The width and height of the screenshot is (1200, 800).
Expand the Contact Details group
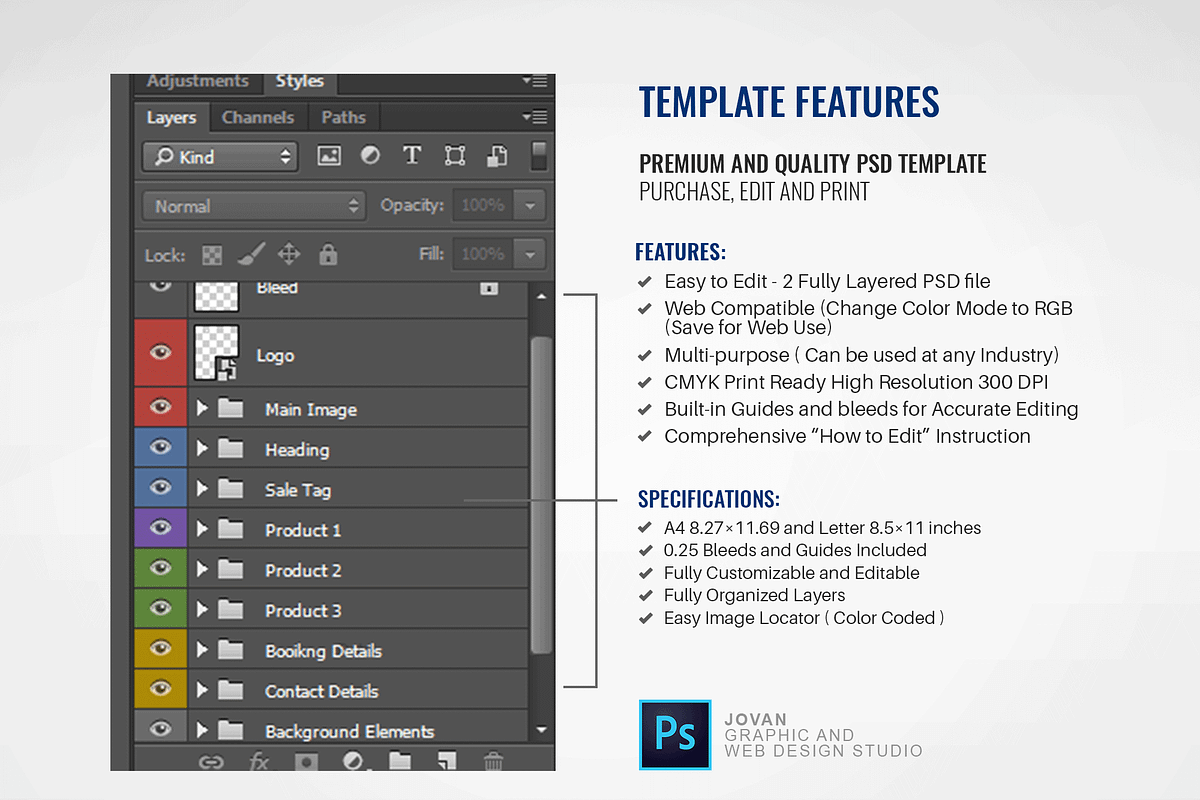[x=202, y=690]
